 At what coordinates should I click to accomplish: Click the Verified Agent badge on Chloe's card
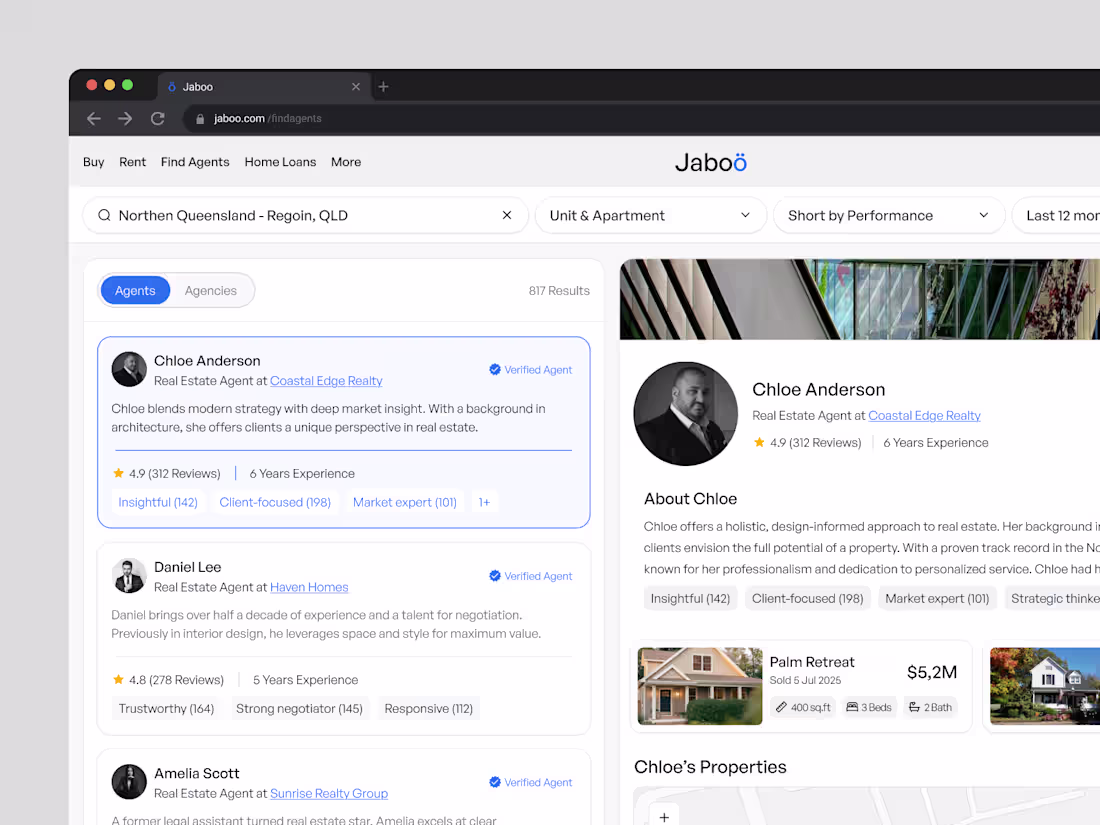point(531,369)
